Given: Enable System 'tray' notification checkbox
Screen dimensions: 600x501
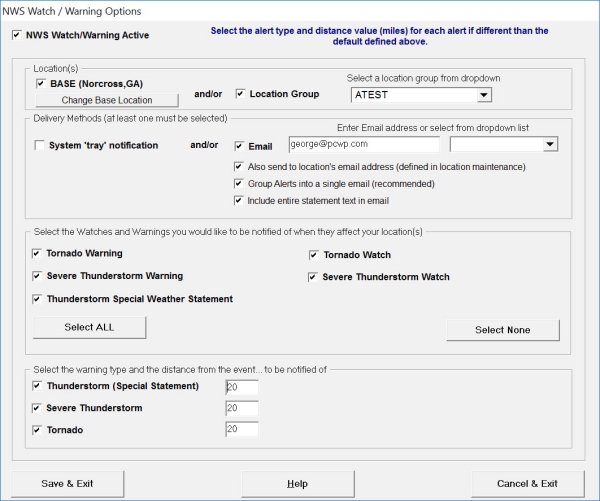Looking at the screenshot, I should click(39, 145).
